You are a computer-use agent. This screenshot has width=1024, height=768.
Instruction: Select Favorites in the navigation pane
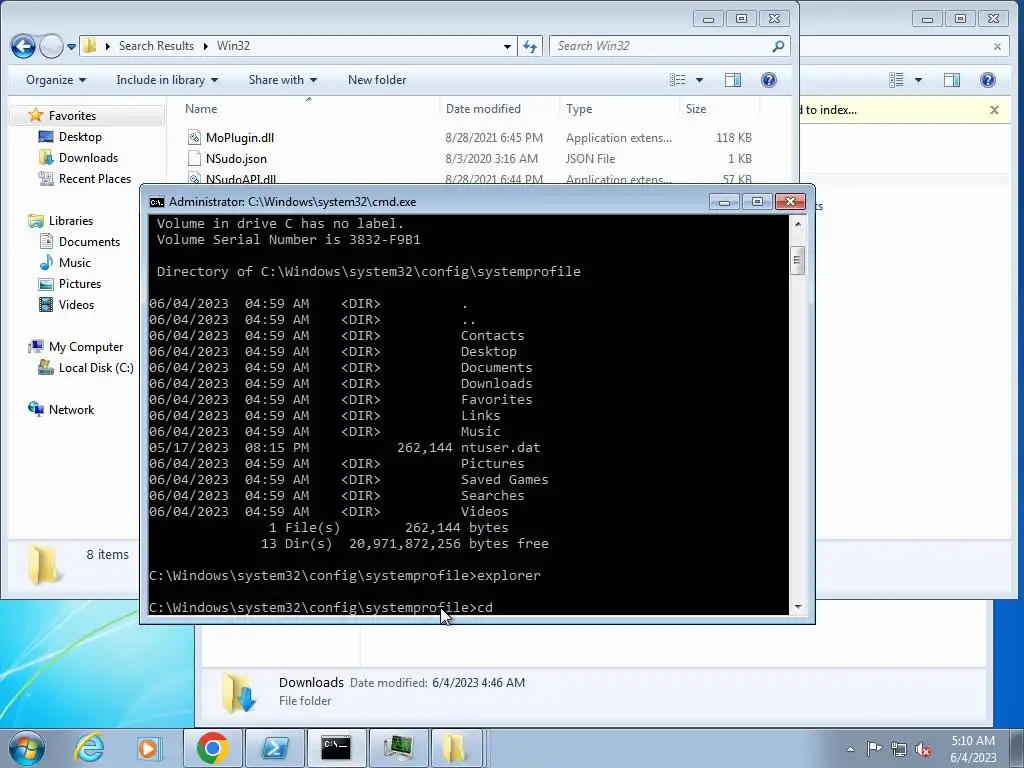[x=72, y=116]
